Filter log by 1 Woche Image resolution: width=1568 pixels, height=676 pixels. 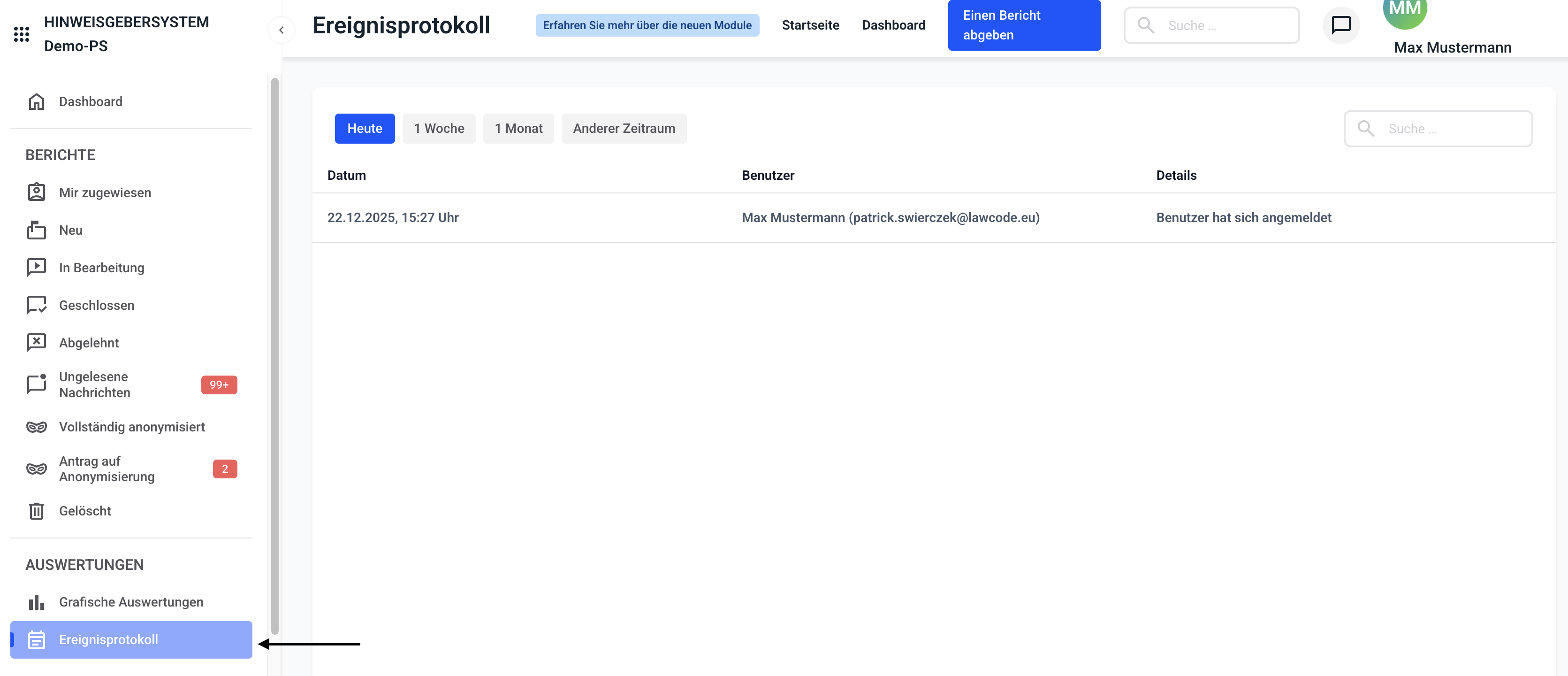(x=439, y=129)
